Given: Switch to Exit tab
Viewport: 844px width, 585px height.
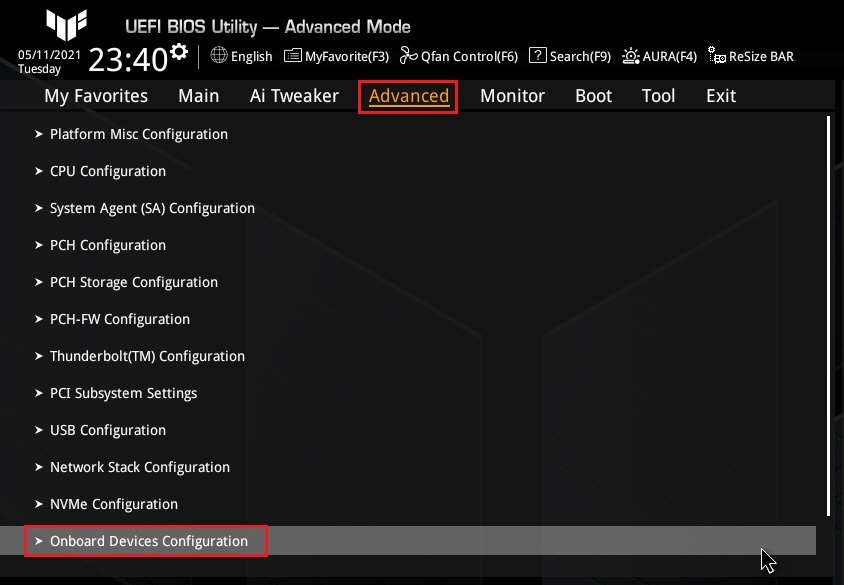Looking at the screenshot, I should coord(721,96).
